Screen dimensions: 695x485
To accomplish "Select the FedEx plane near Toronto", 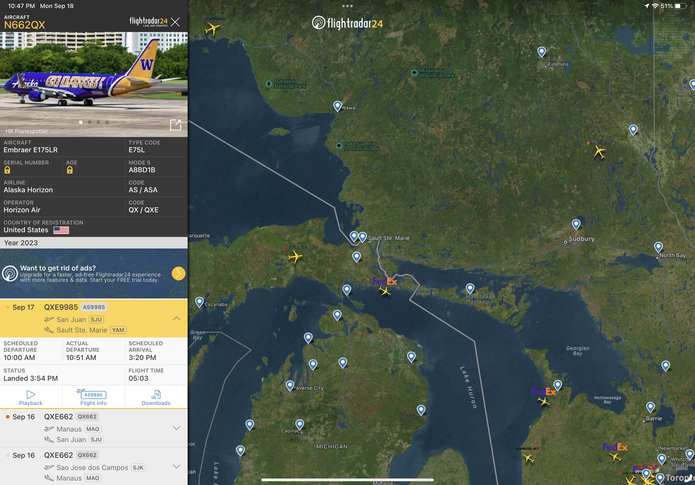I will 615,457.
